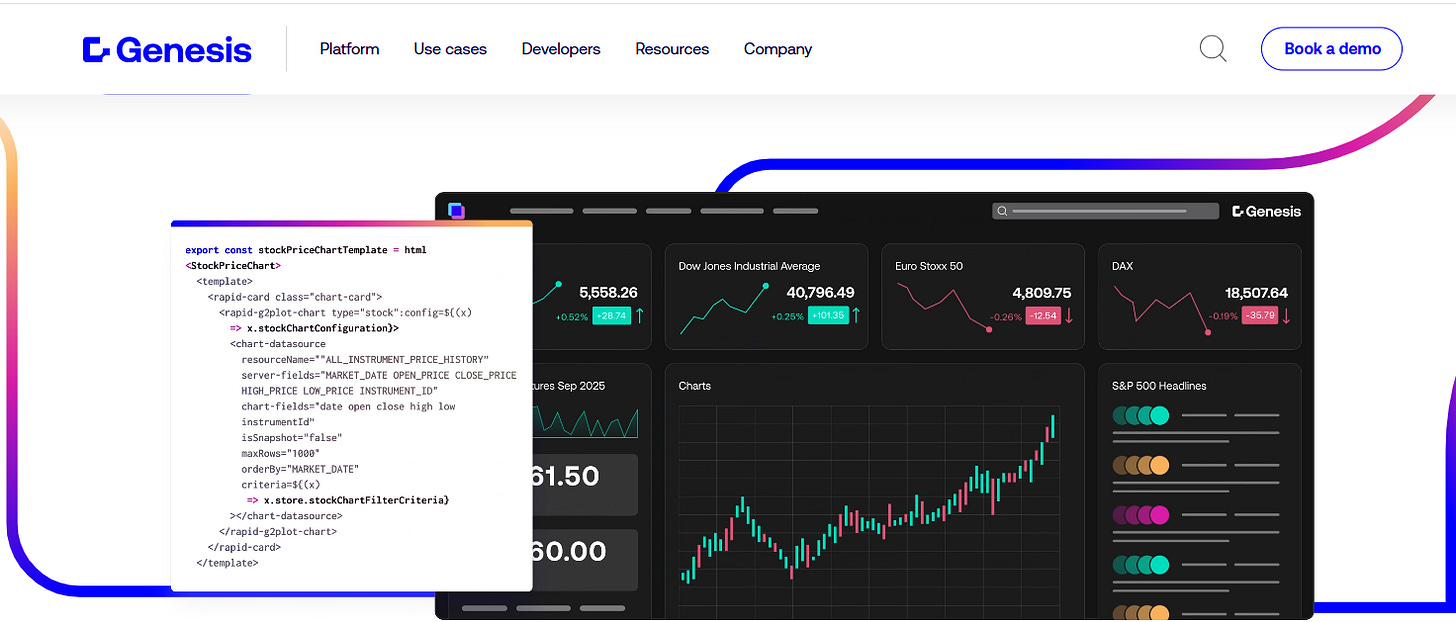Click the Book a demo button
This screenshot has height=622, width=1456.
click(1332, 49)
